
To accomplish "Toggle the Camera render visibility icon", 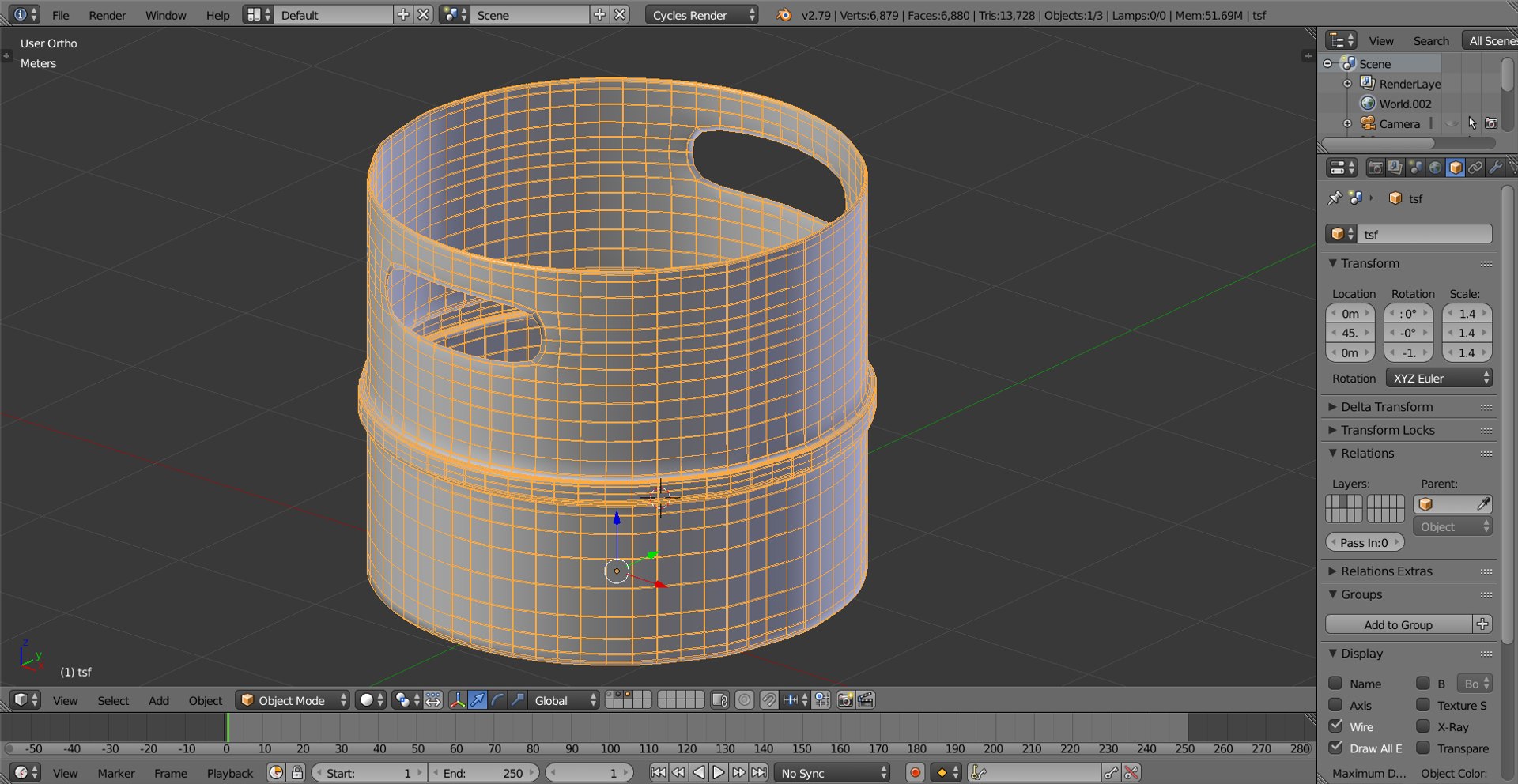I will [1491, 123].
